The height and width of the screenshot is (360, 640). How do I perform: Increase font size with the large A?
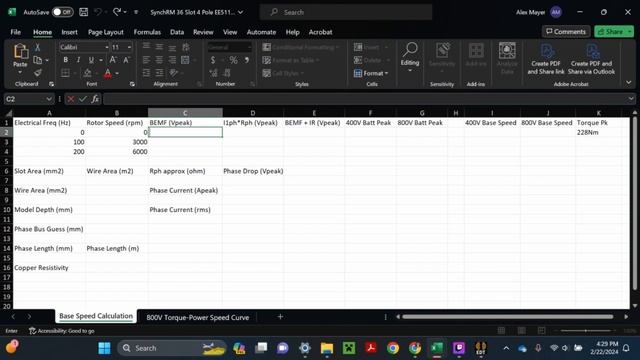click(113, 60)
